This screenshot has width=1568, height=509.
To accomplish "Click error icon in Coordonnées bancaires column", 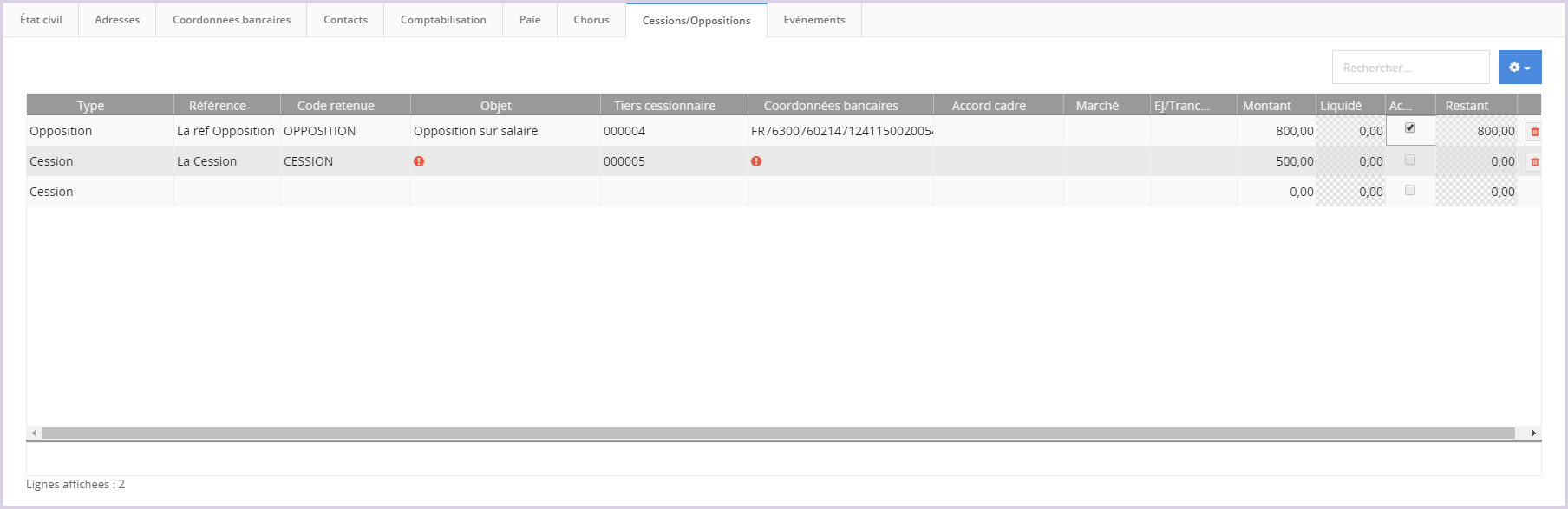I will pos(756,161).
